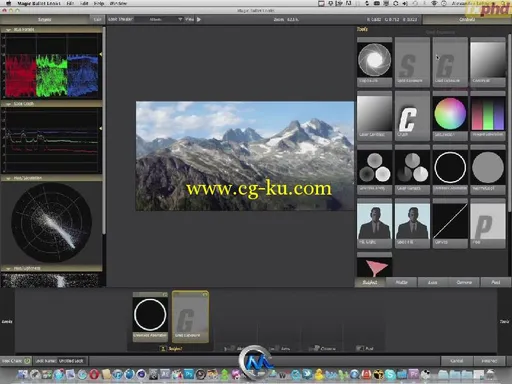Select the white ring tool in Tools panel
Viewport: 512px width, 384px height.
[450, 170]
